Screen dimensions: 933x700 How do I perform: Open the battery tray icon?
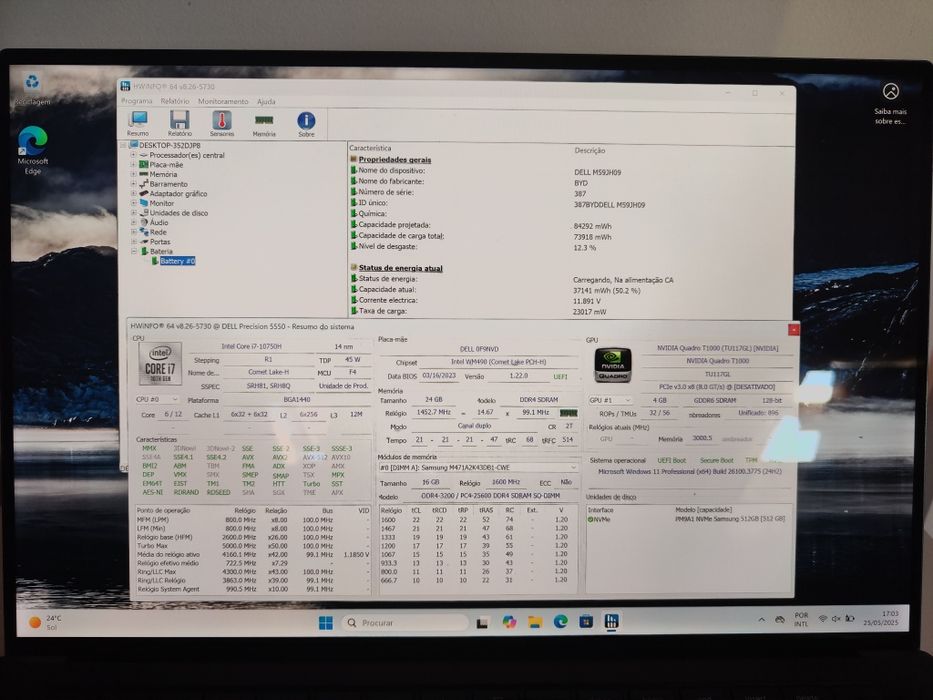pos(850,619)
